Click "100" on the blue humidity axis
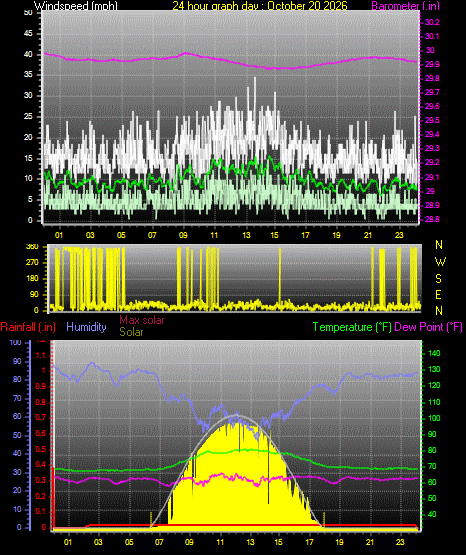This screenshot has height=555, width=466. point(16,343)
